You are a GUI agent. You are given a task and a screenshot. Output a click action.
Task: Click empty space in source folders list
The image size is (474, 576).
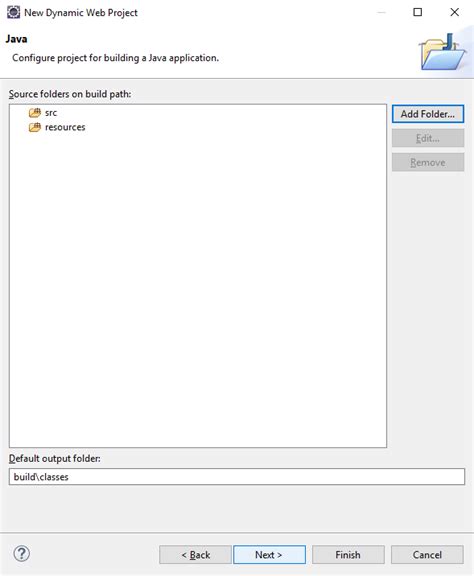pos(198,287)
